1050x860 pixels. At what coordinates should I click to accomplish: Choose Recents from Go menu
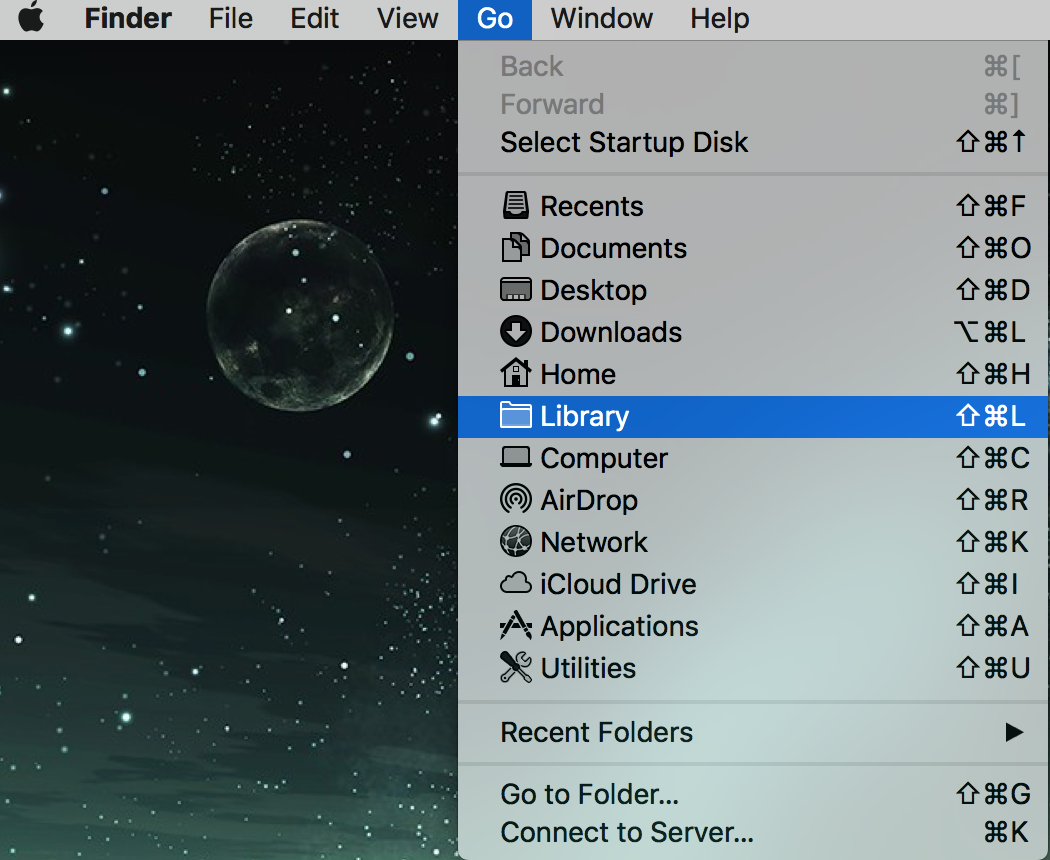(753, 206)
